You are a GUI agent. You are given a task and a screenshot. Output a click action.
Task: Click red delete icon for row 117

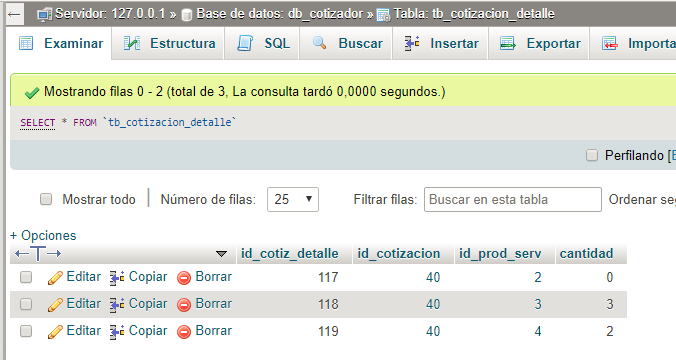pos(184,278)
